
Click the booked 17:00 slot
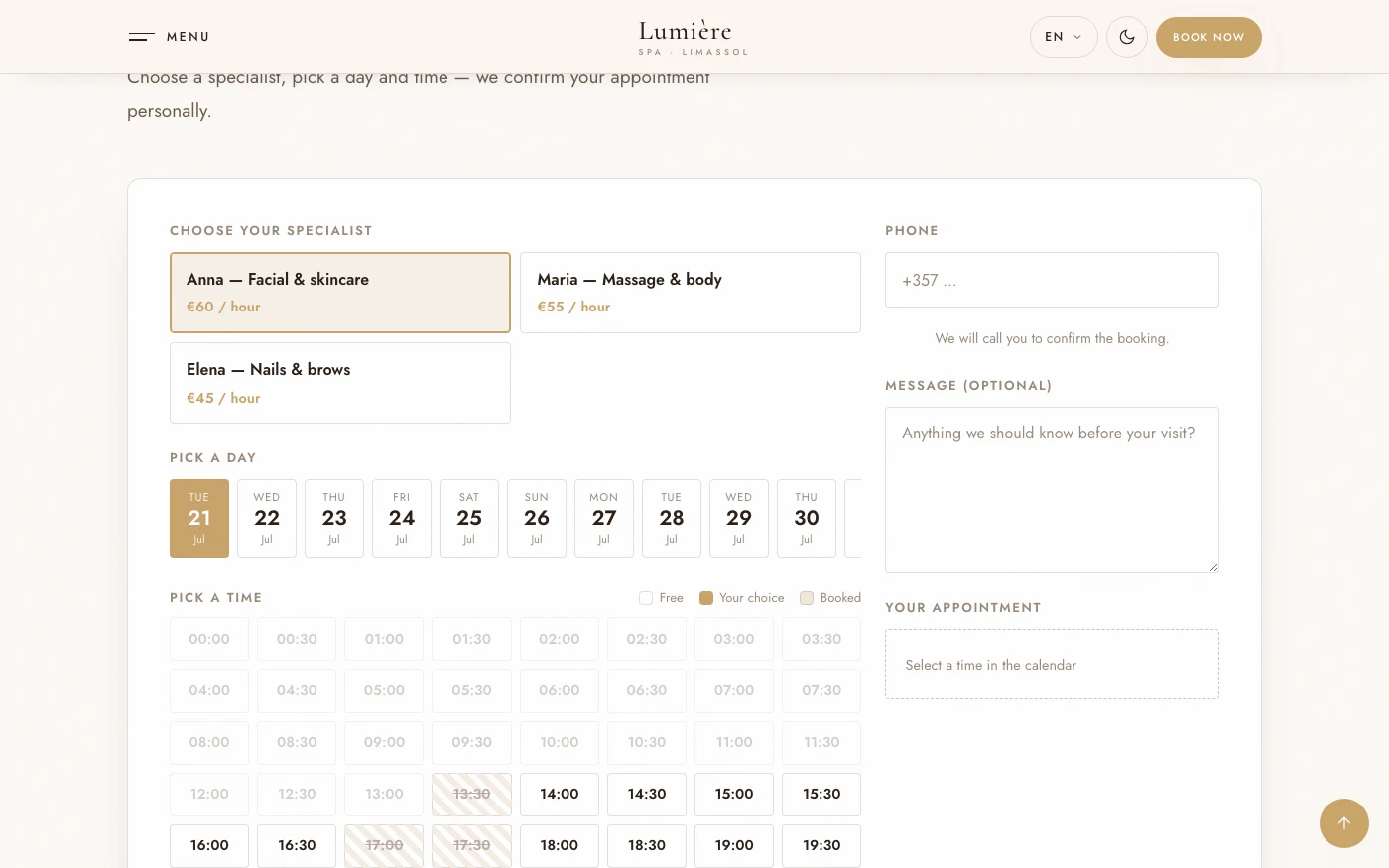[x=384, y=845]
